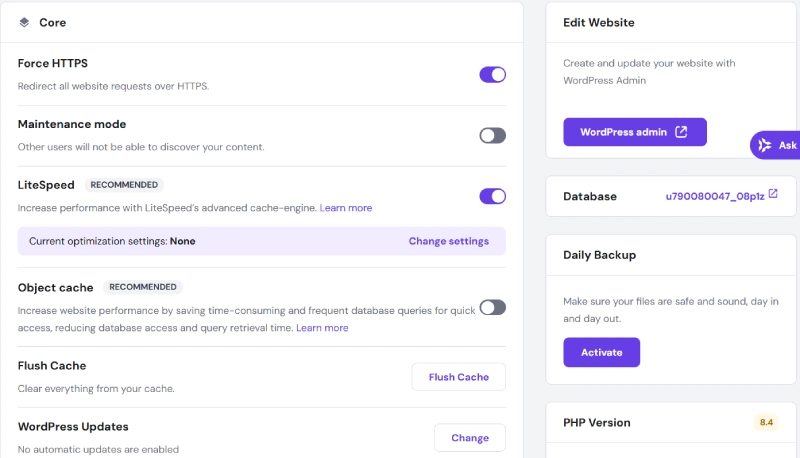The width and height of the screenshot is (800, 458).
Task: Disable the Force HTTPS toggle
Action: (x=492, y=75)
